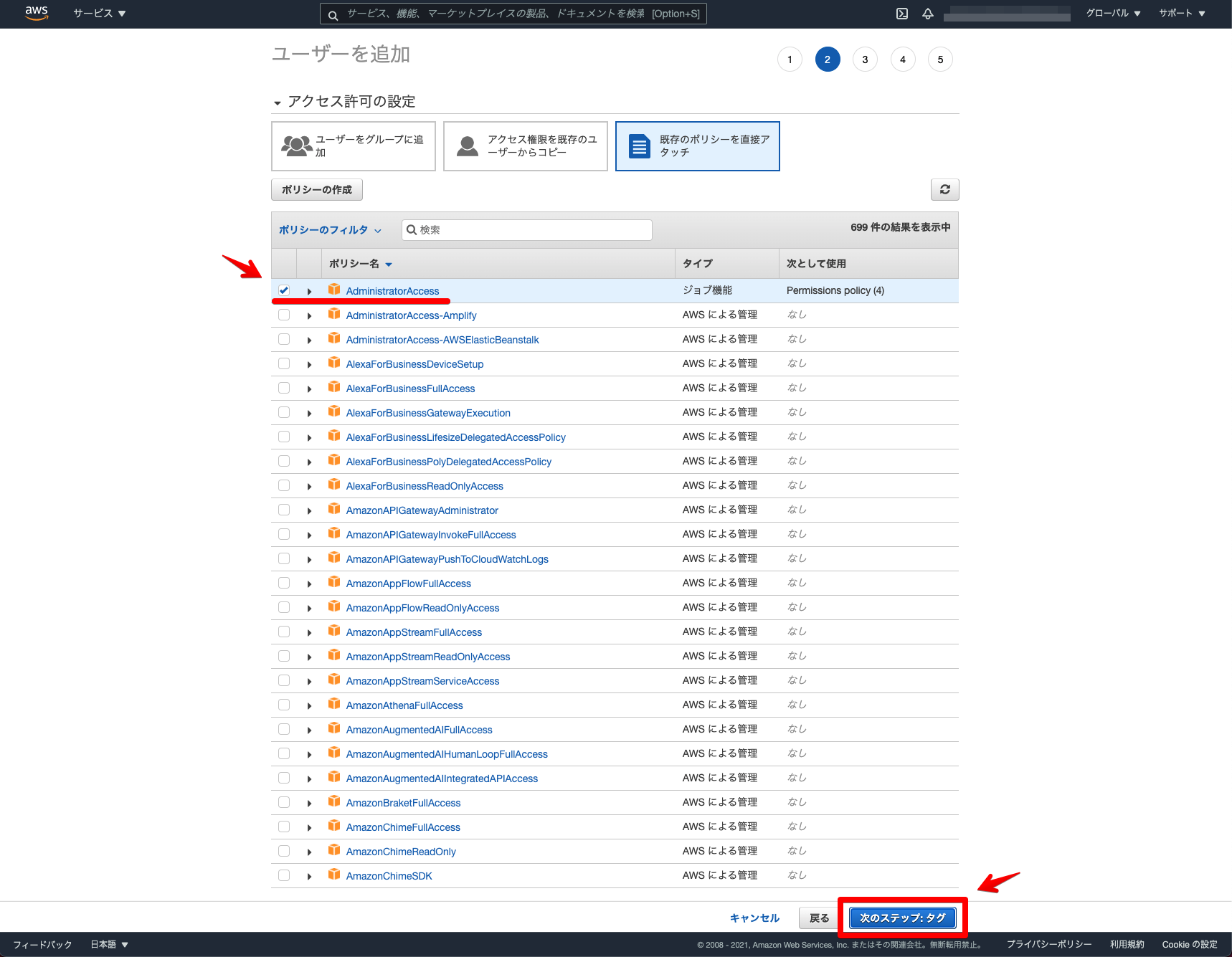The height and width of the screenshot is (957, 1232).
Task: Check the AmazonAPIGatewayPushToCloudWatchLogs checkbox
Action: (284, 558)
